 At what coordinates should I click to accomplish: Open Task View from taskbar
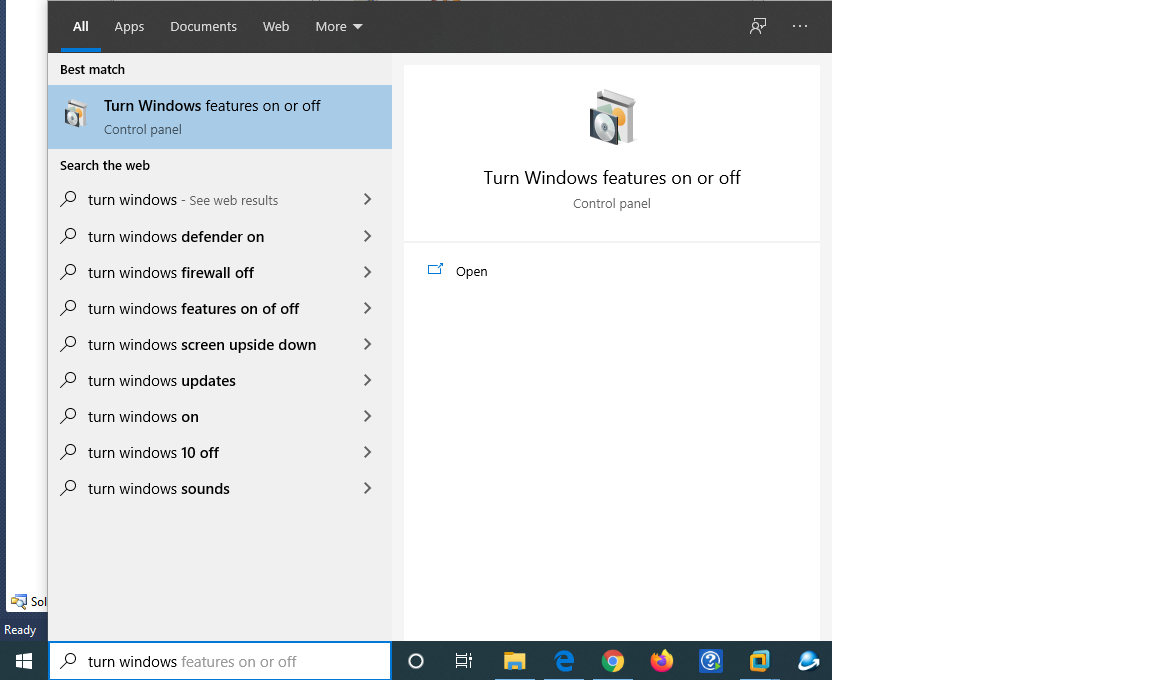[x=464, y=661]
